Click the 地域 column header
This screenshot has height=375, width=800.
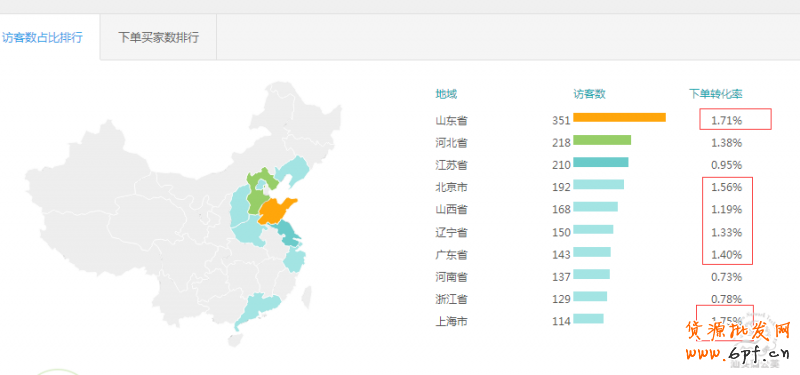pos(446,94)
